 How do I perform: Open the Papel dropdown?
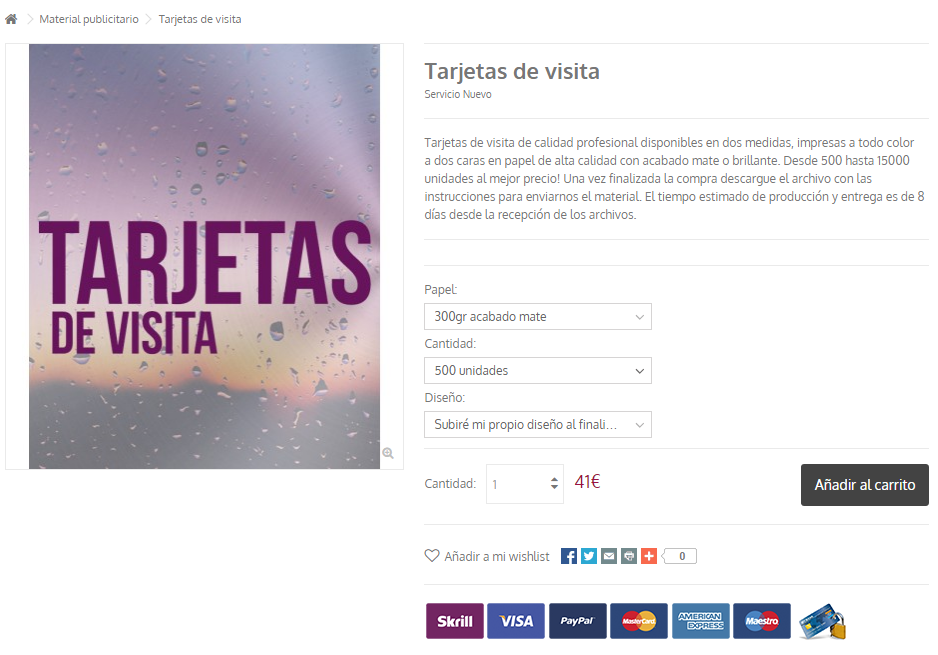pos(537,316)
